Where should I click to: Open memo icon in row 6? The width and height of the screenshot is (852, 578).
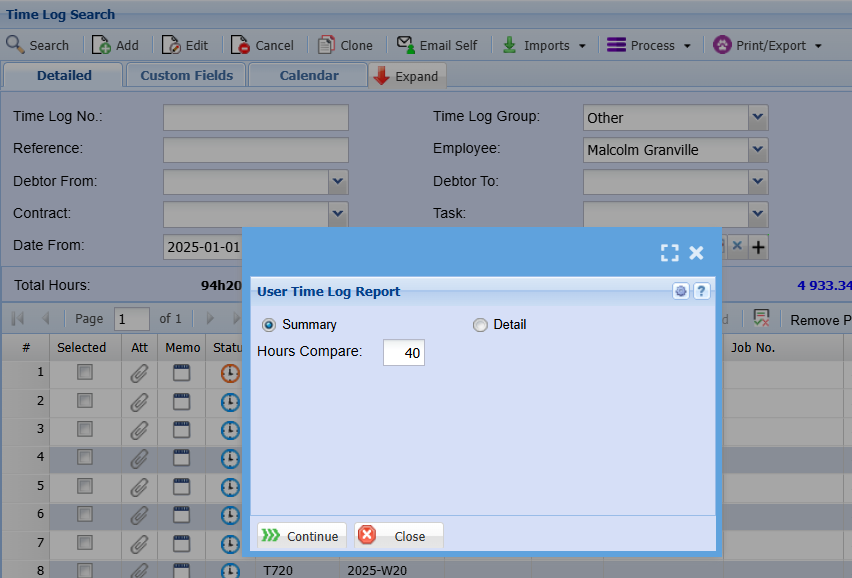(x=181, y=515)
